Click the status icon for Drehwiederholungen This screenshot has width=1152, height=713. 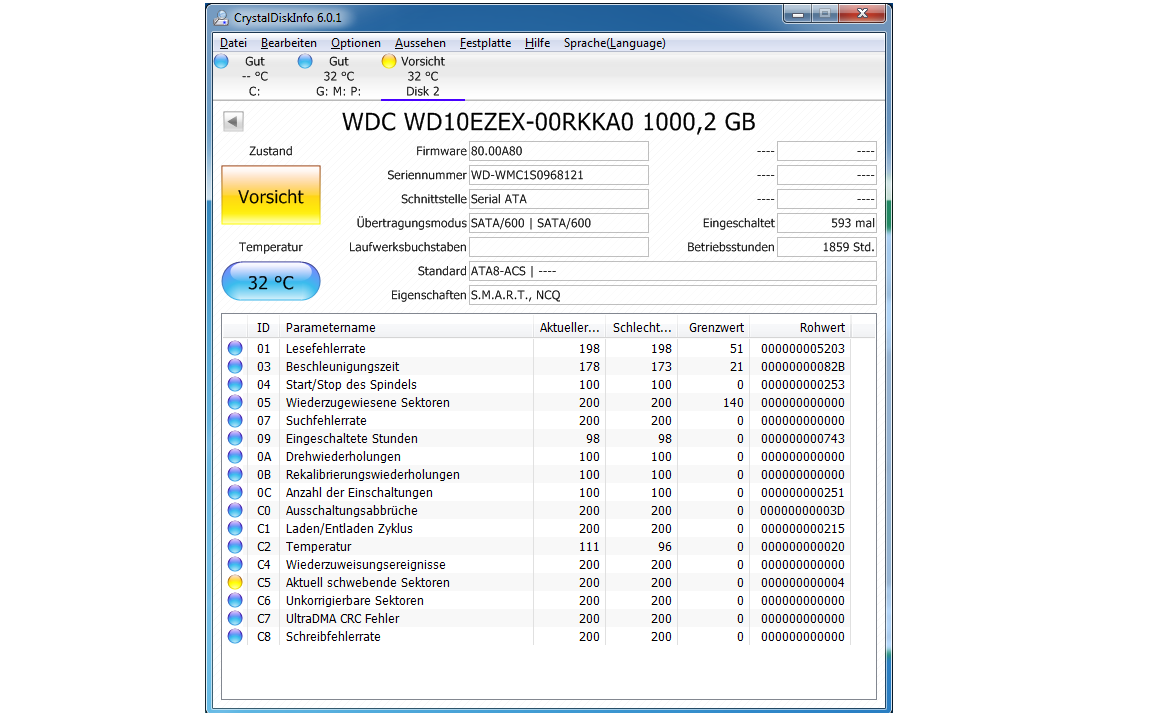pyautogui.click(x=235, y=456)
